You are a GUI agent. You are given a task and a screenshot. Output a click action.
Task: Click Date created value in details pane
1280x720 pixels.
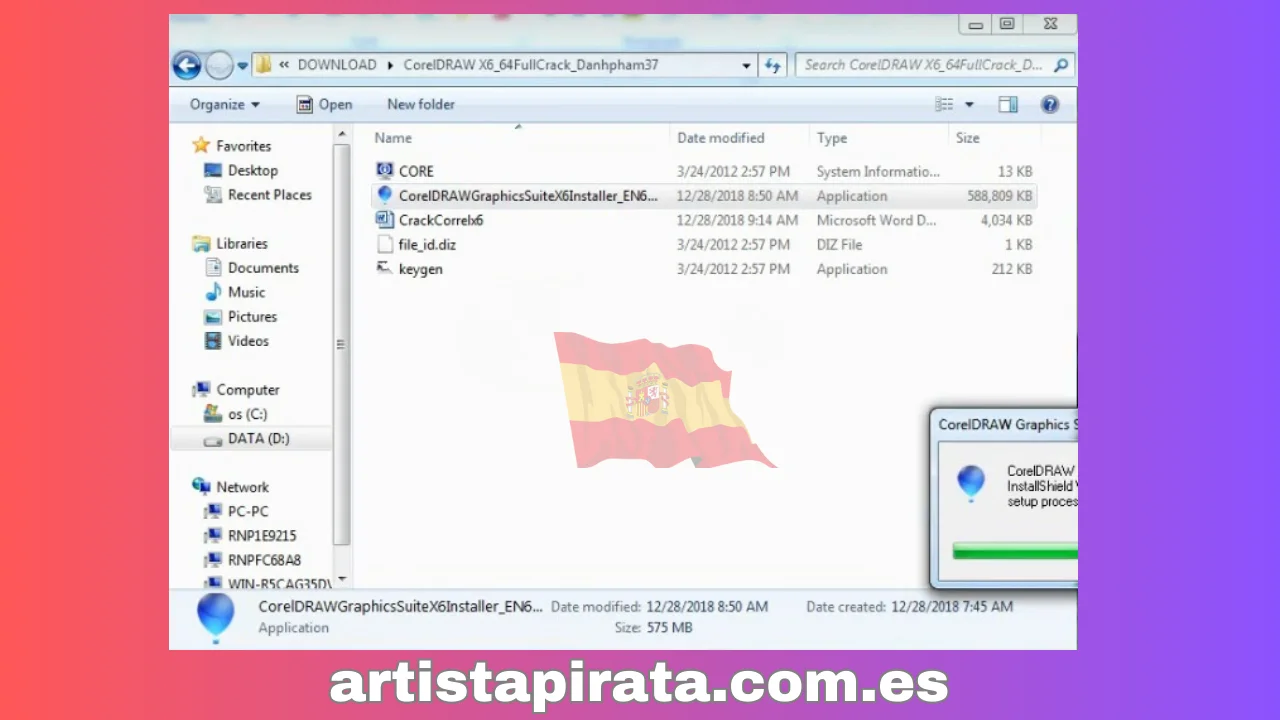[x=951, y=606]
